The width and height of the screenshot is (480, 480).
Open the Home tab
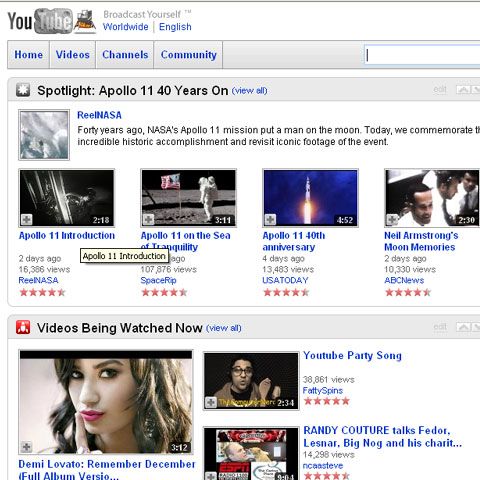click(x=29, y=55)
